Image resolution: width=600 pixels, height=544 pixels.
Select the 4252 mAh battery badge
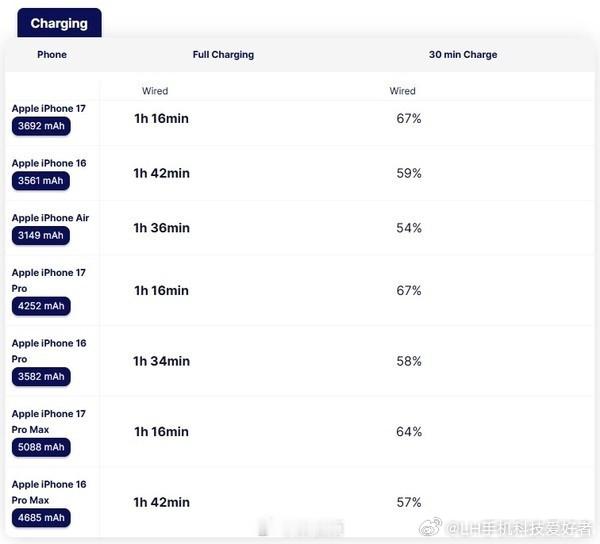click(41, 306)
